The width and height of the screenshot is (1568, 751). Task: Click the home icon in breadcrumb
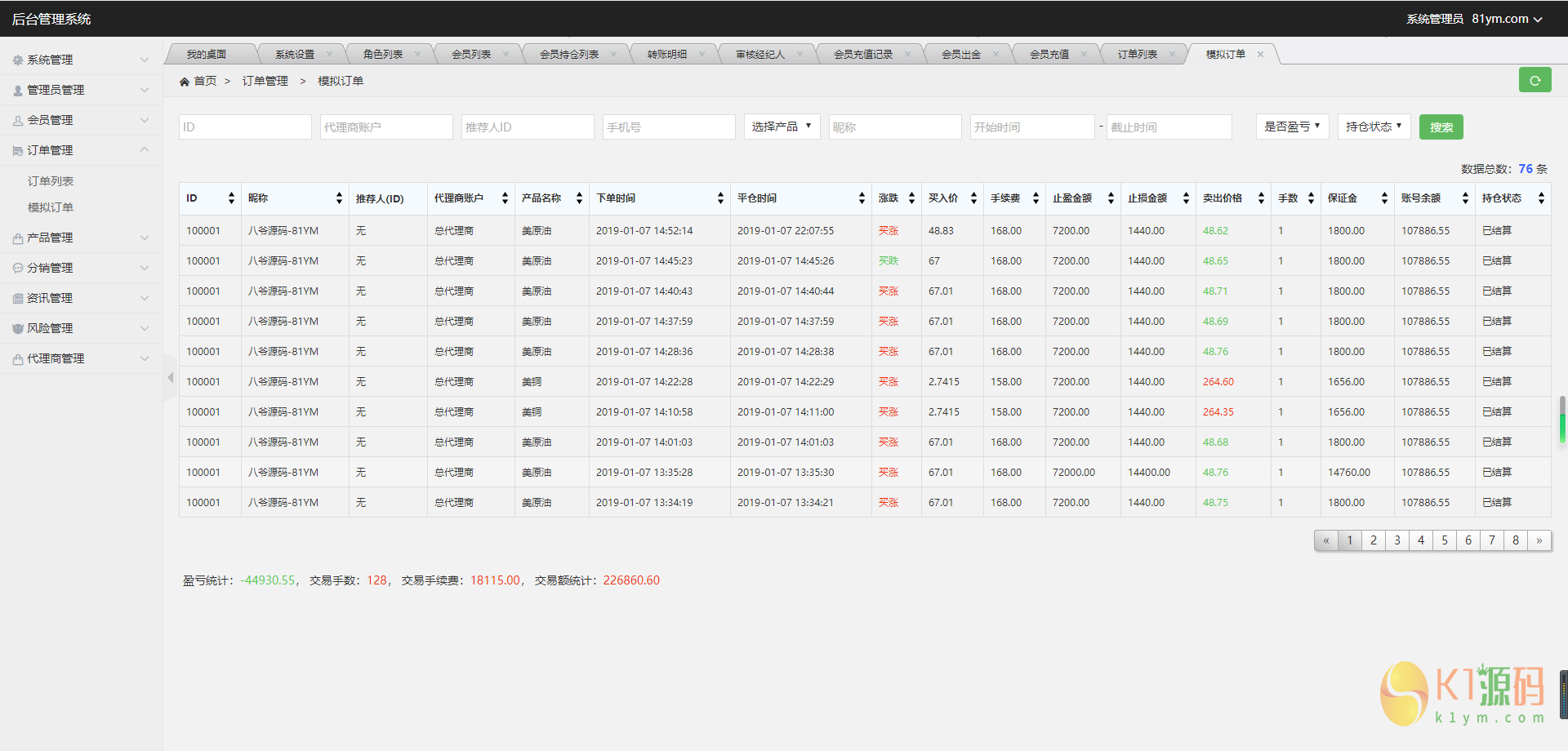[x=185, y=82]
